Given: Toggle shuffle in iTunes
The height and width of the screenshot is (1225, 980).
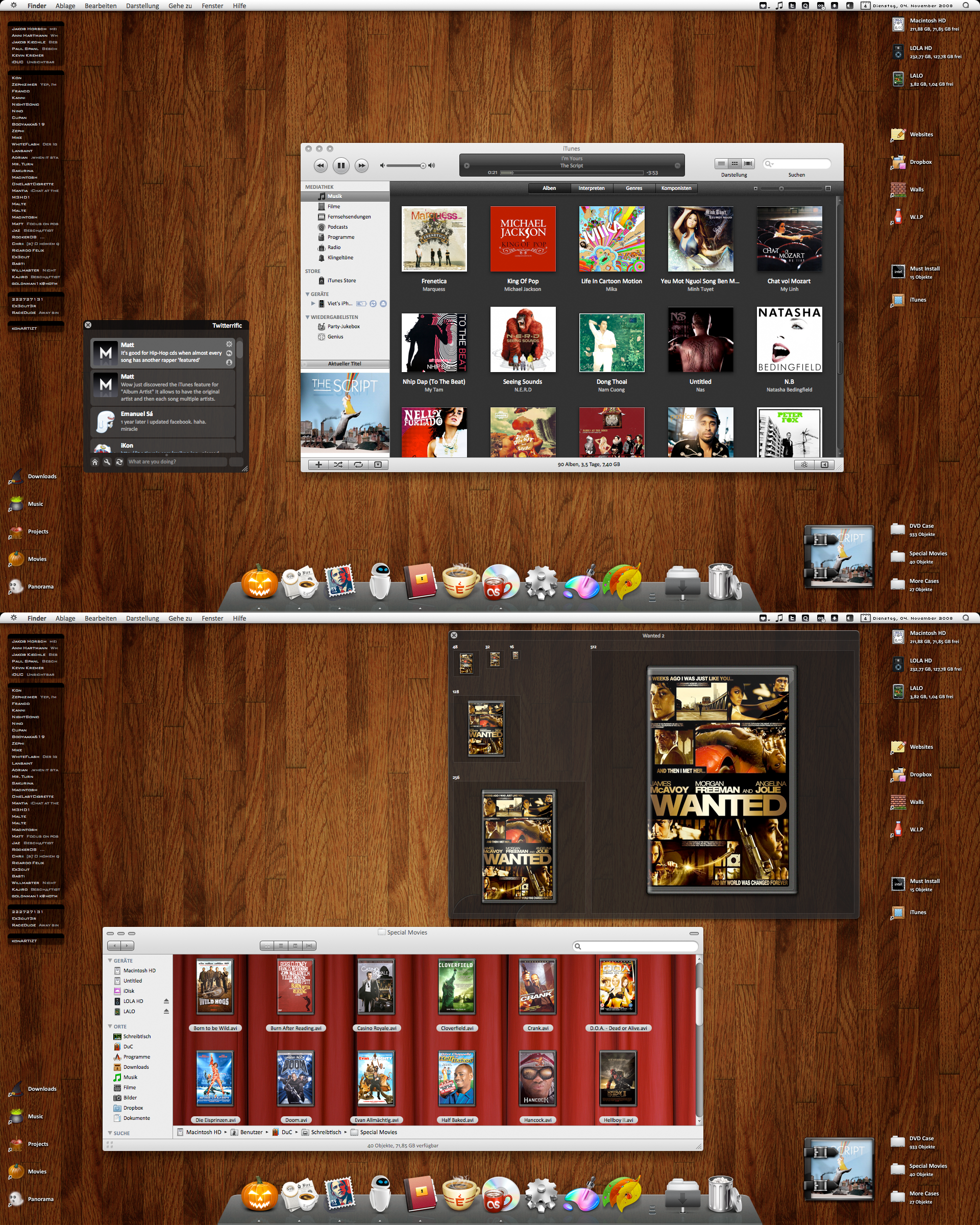Looking at the screenshot, I should 338,465.
